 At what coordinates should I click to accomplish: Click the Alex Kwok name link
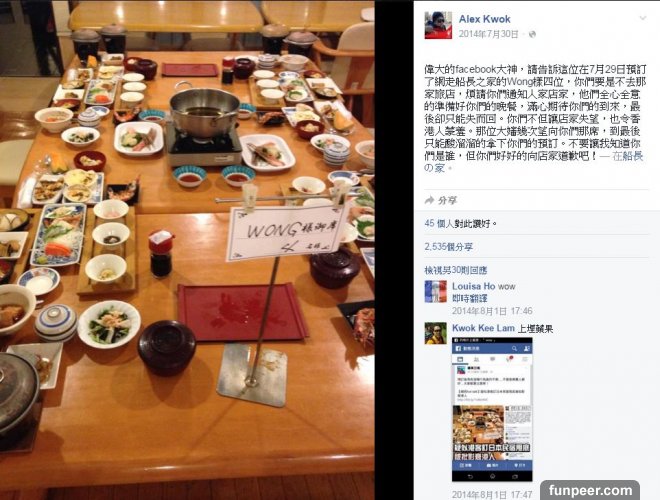coord(484,19)
